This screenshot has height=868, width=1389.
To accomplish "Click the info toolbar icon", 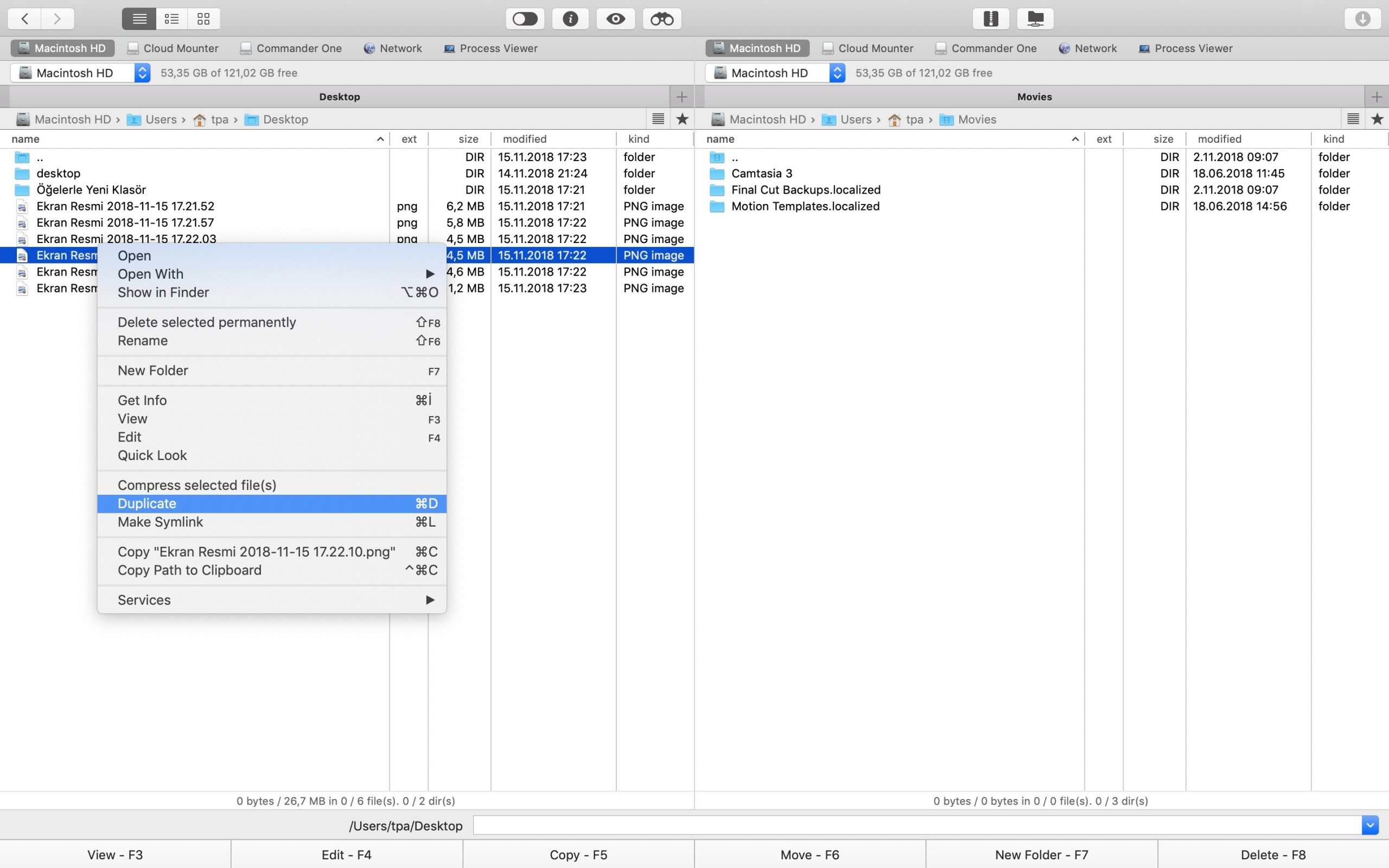I will pos(570,19).
